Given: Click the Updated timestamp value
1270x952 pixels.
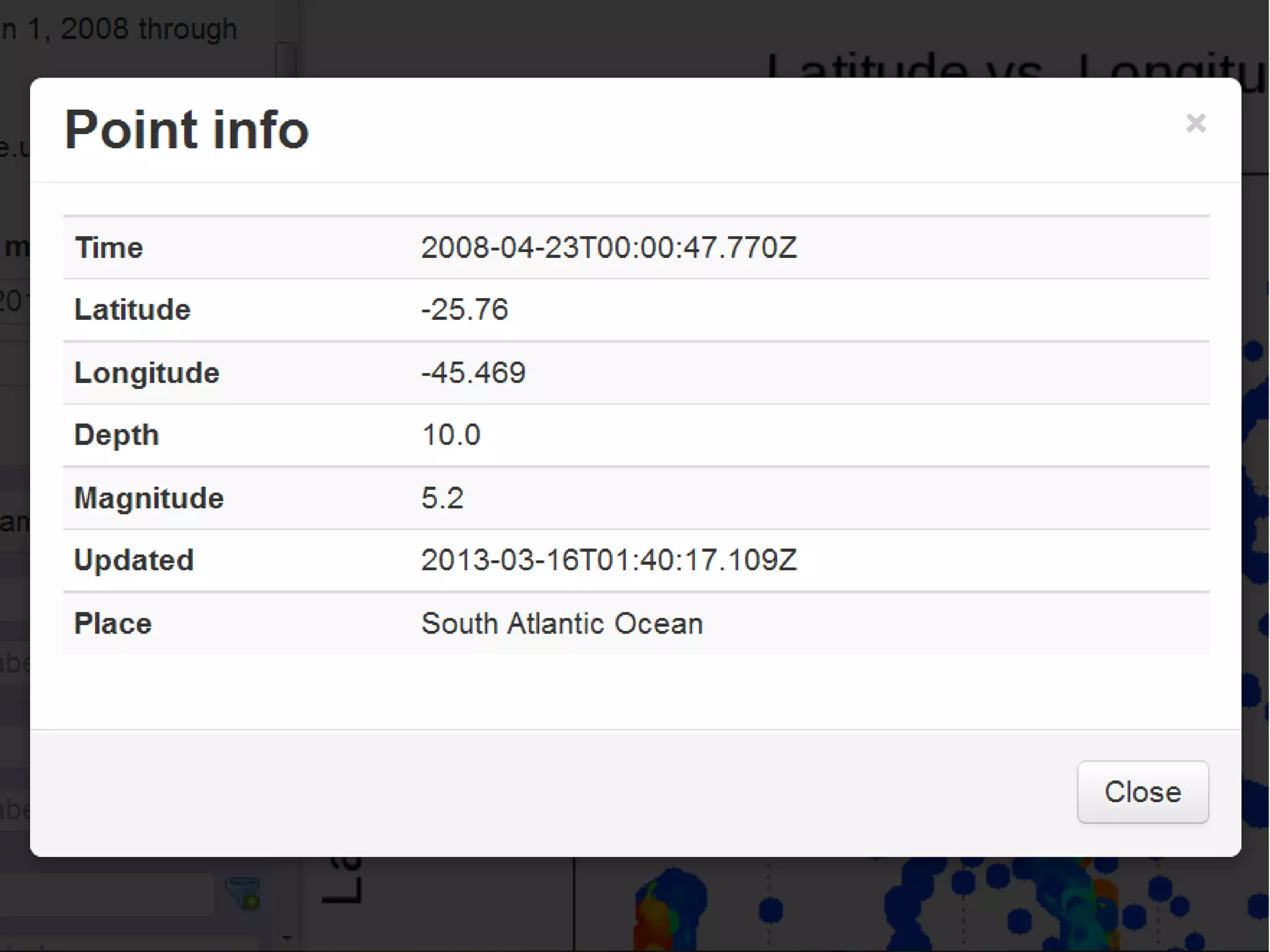Looking at the screenshot, I should point(608,560).
